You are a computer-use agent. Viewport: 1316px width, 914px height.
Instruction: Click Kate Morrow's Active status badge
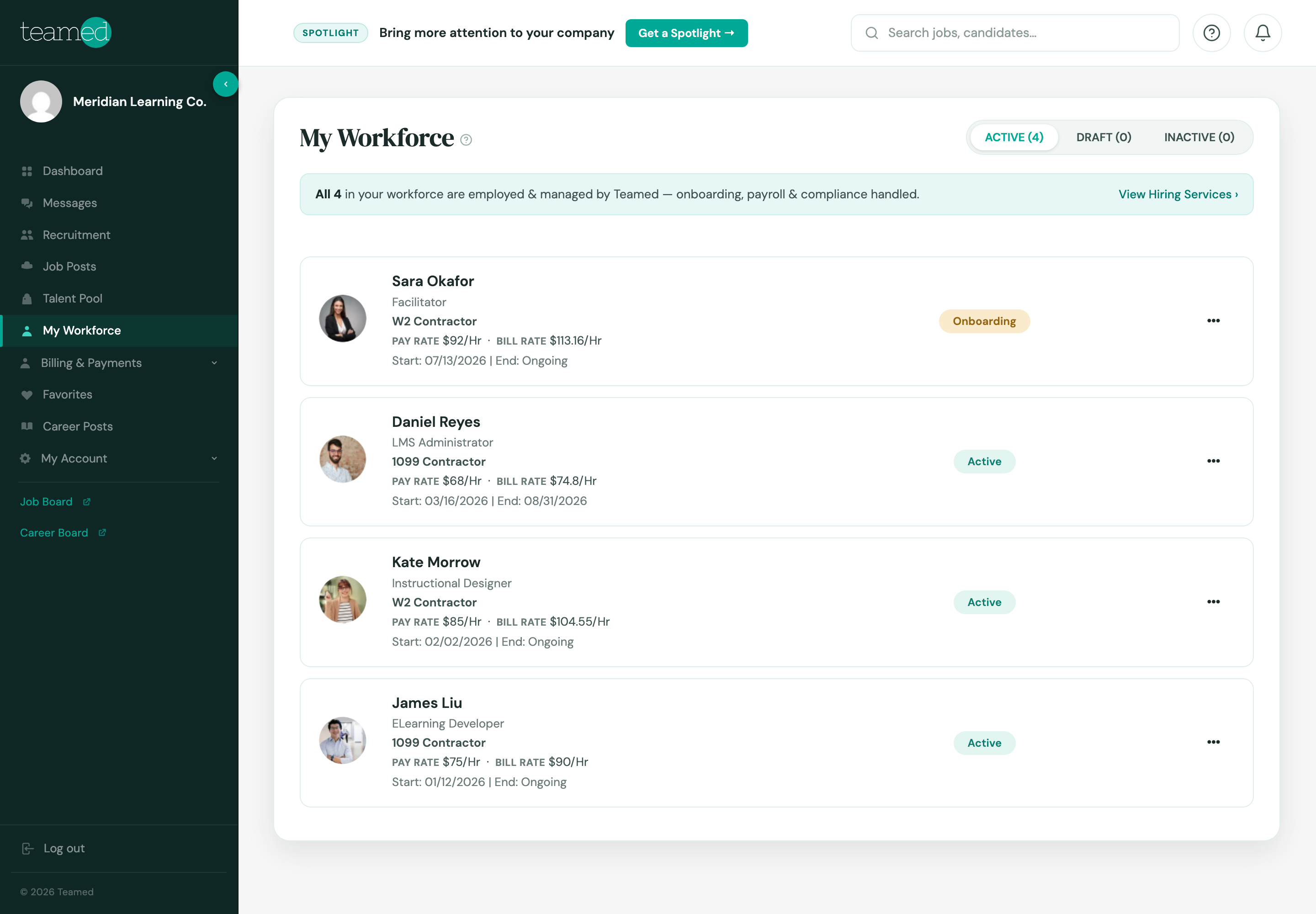pos(984,602)
